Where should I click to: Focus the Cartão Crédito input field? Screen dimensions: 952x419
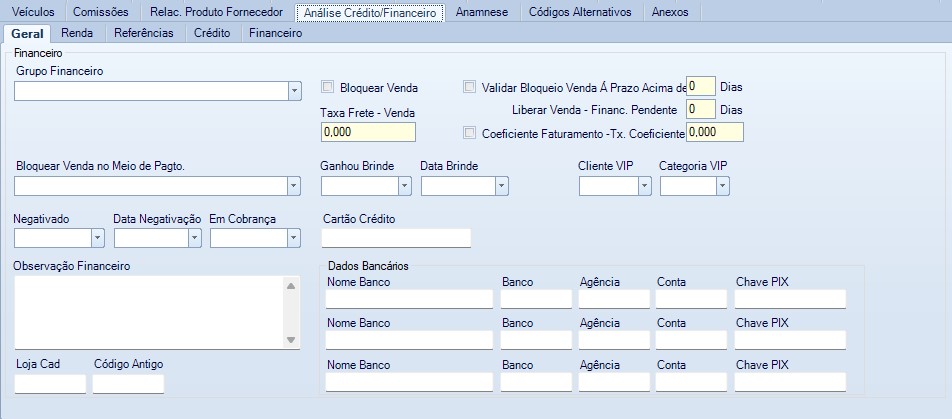click(x=395, y=238)
